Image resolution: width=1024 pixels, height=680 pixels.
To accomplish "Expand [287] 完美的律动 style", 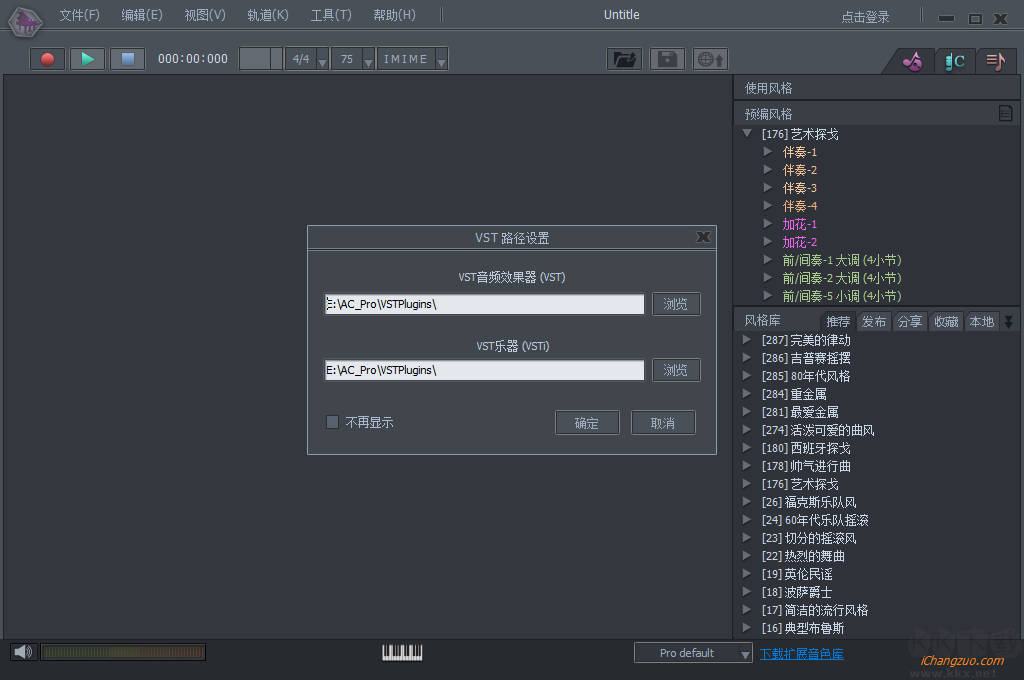I will tap(747, 340).
